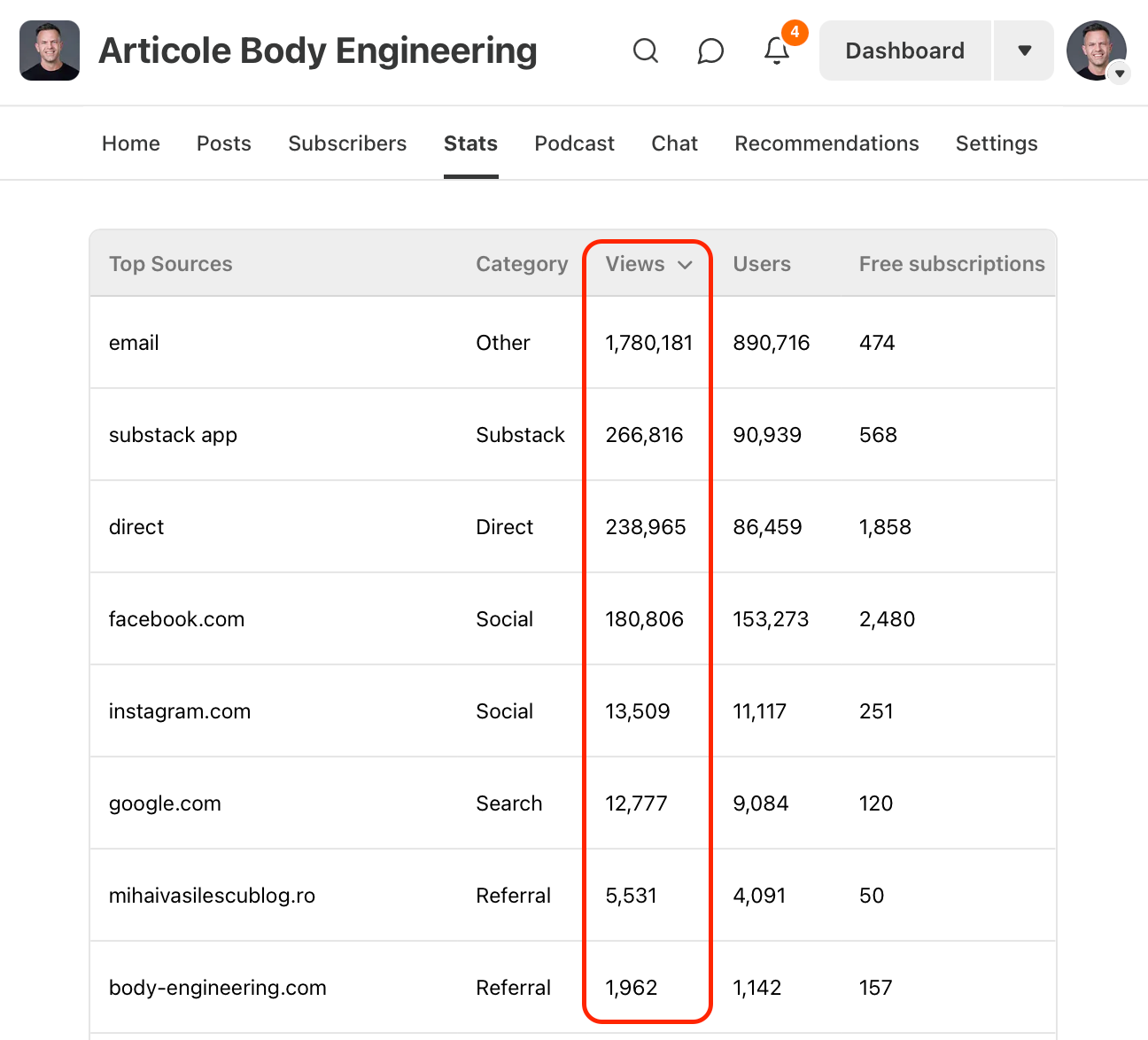The image size is (1148, 1040).
Task: Click the 568 free subscriptions value
Action: tap(878, 435)
